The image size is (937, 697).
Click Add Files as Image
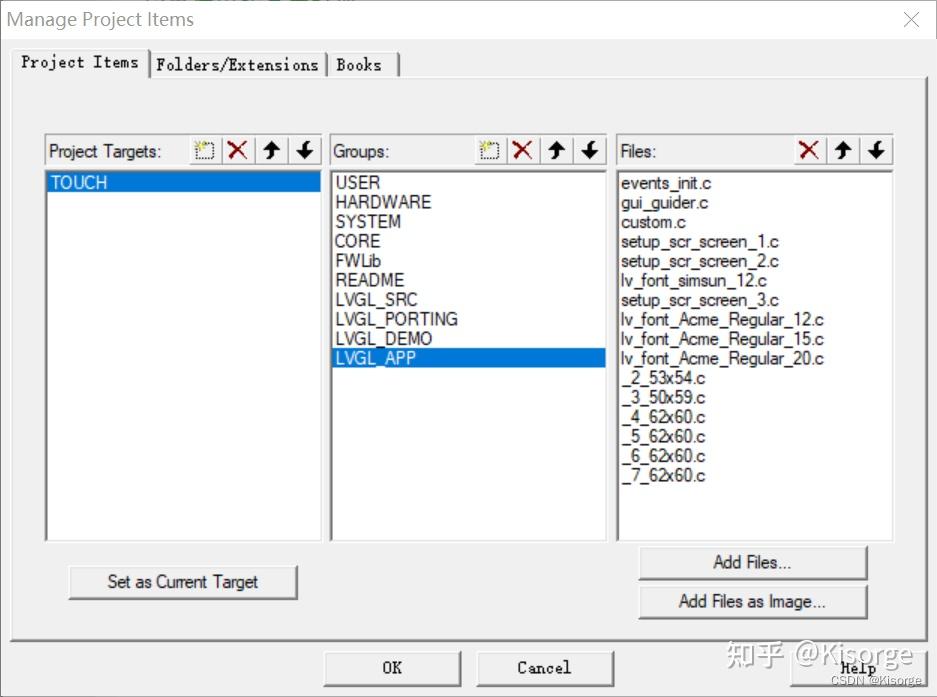click(752, 602)
